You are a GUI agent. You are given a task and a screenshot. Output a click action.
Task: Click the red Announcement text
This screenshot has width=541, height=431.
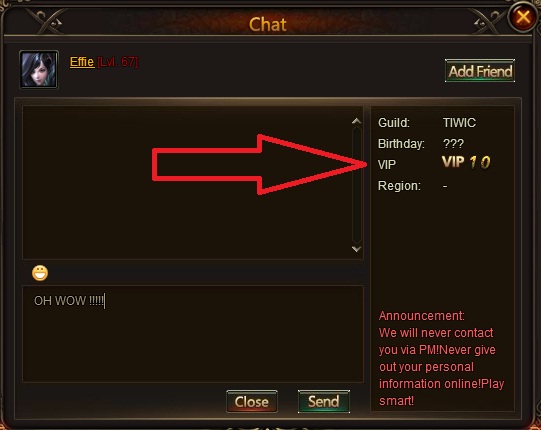(x=442, y=358)
